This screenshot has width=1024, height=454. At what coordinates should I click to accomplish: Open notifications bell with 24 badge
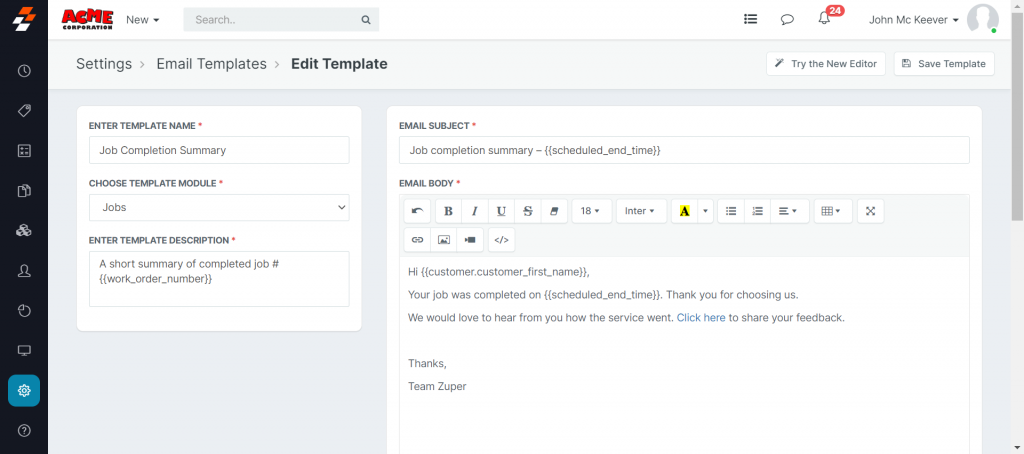pyautogui.click(x=824, y=18)
